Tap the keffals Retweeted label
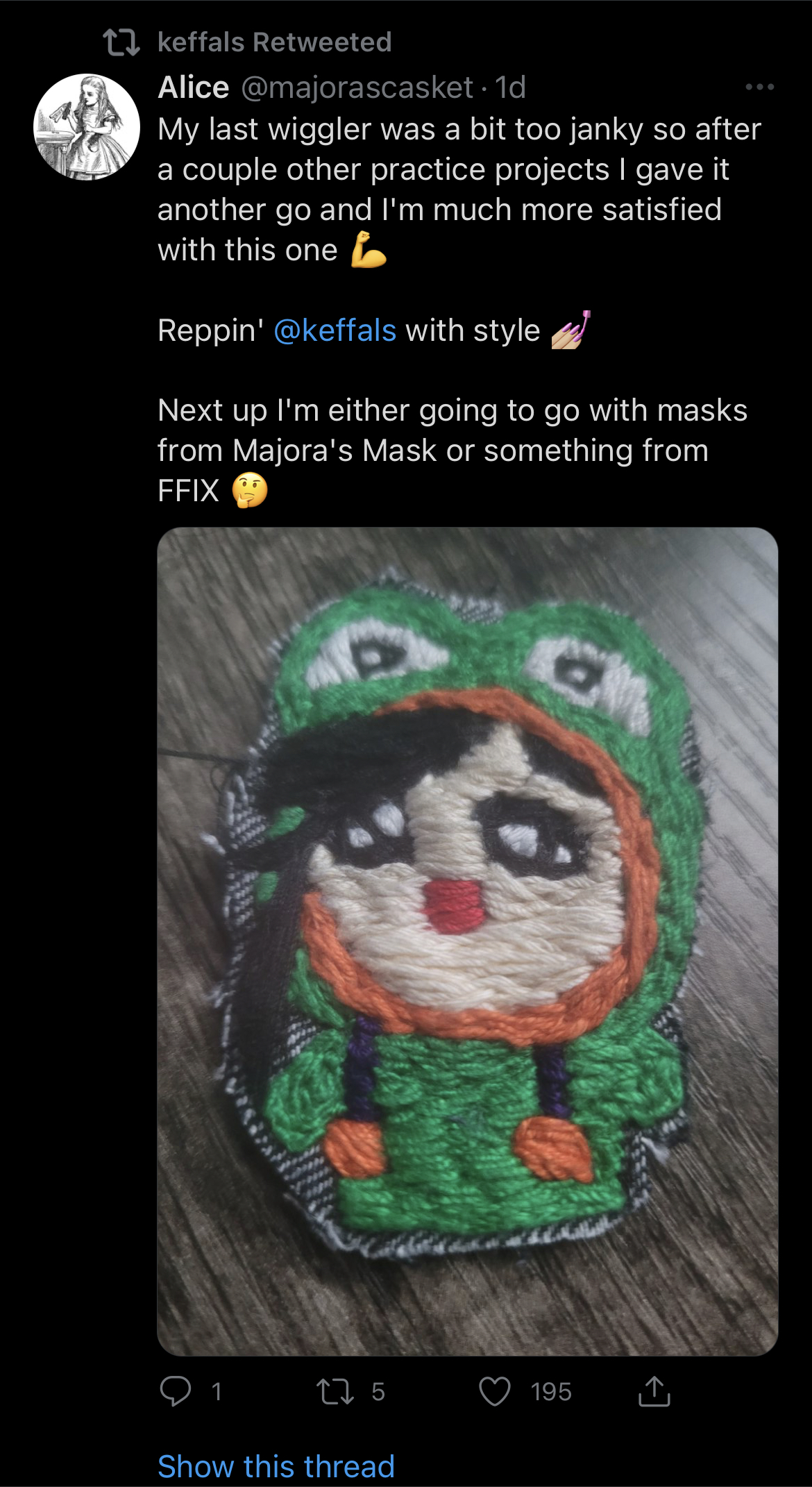812x1487 pixels. tap(275, 42)
